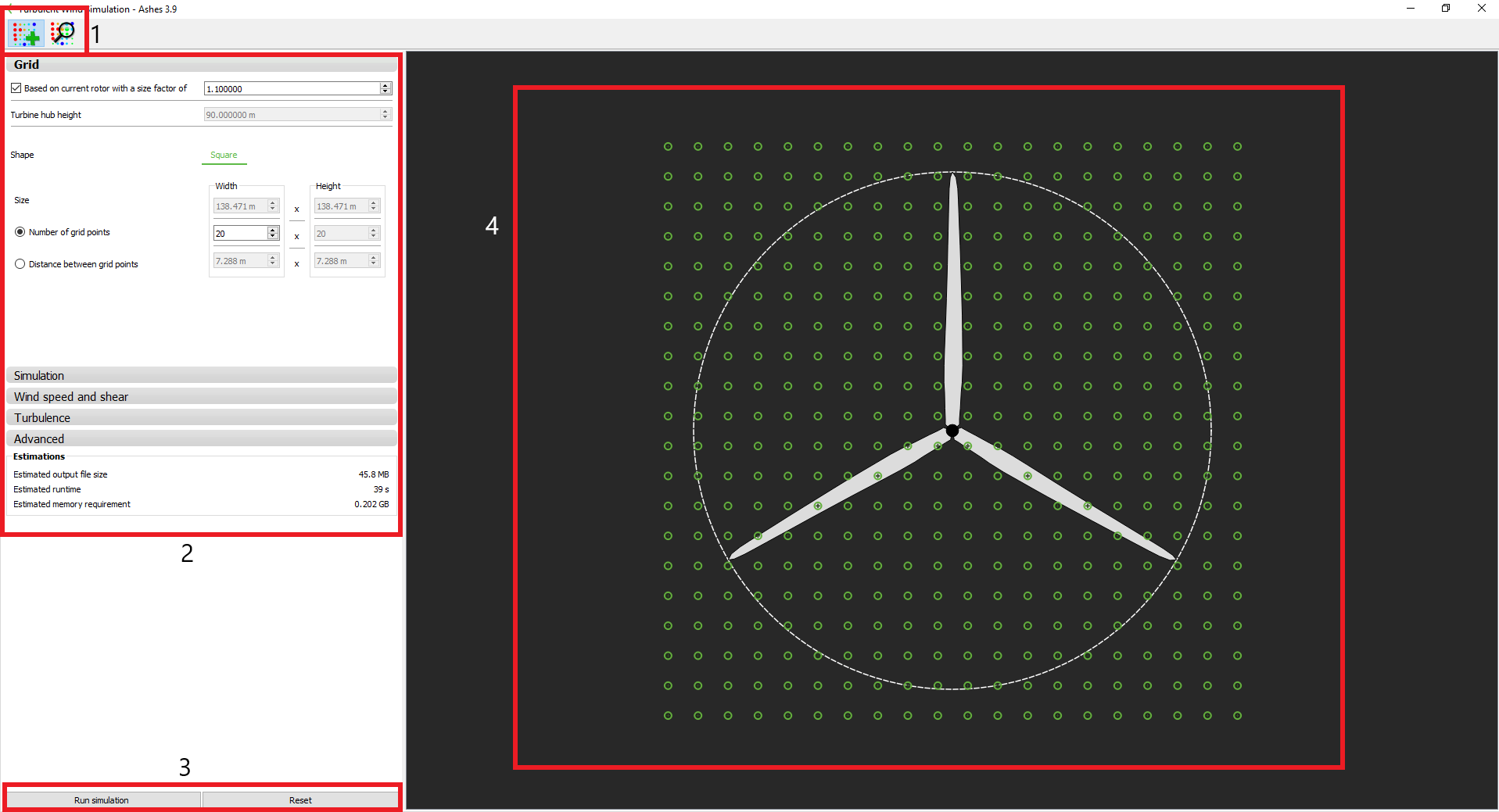
Task: Click the memory requirement value 0.202 GB
Action: click(x=371, y=504)
